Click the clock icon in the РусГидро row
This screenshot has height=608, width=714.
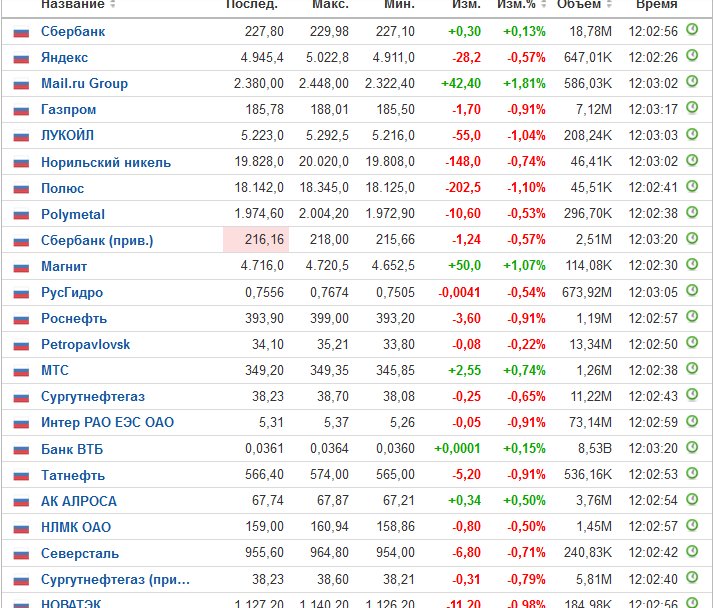click(692, 291)
